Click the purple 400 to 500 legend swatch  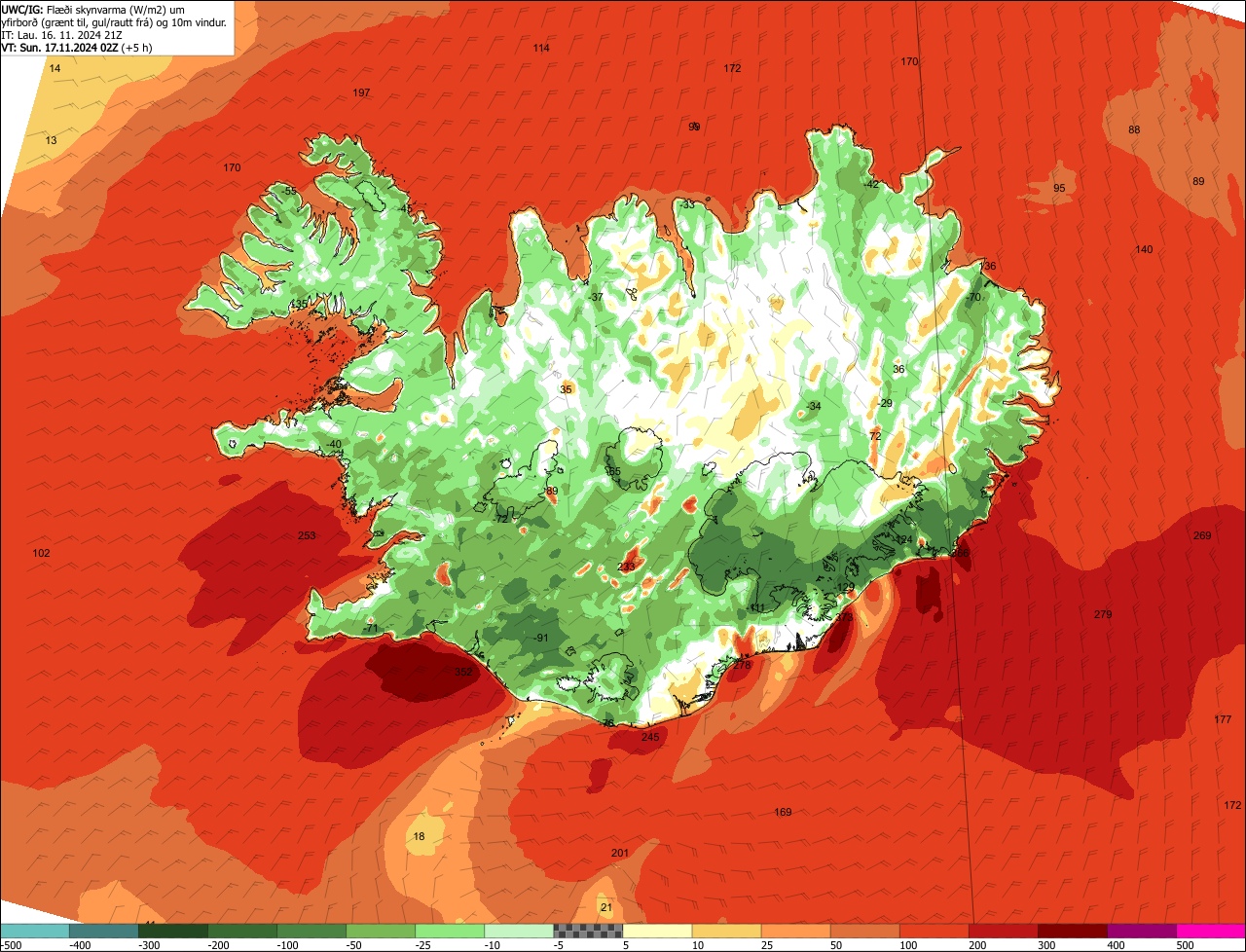1141,931
